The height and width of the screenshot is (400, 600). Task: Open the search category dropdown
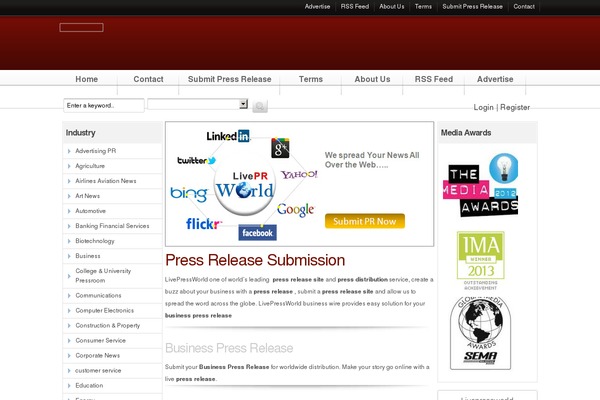pos(198,104)
